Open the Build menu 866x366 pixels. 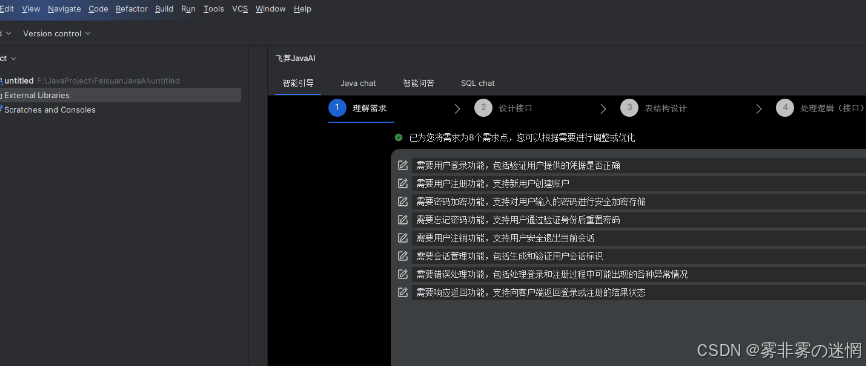click(164, 9)
